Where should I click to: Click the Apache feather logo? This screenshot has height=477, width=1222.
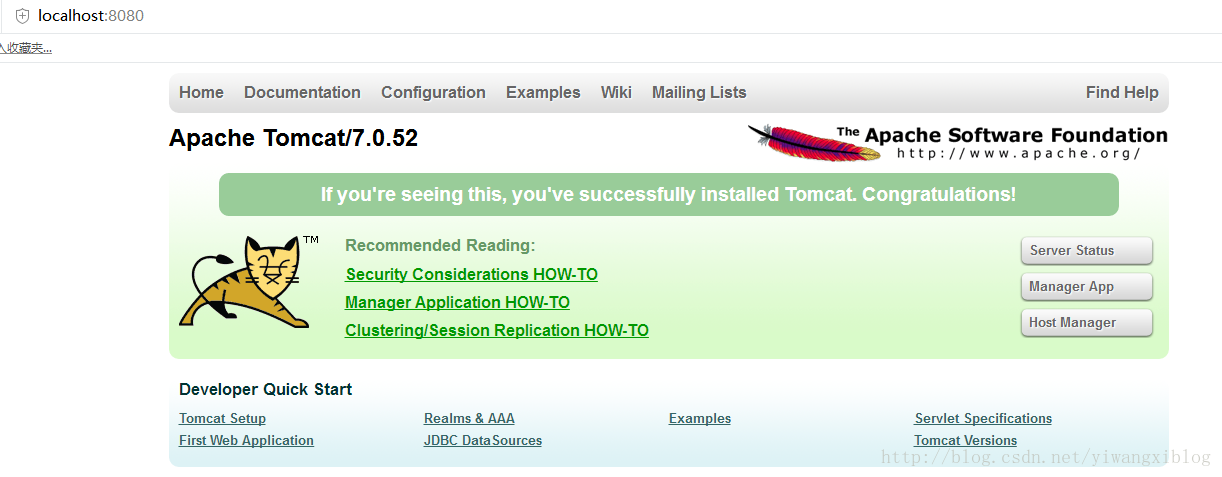[x=814, y=141]
